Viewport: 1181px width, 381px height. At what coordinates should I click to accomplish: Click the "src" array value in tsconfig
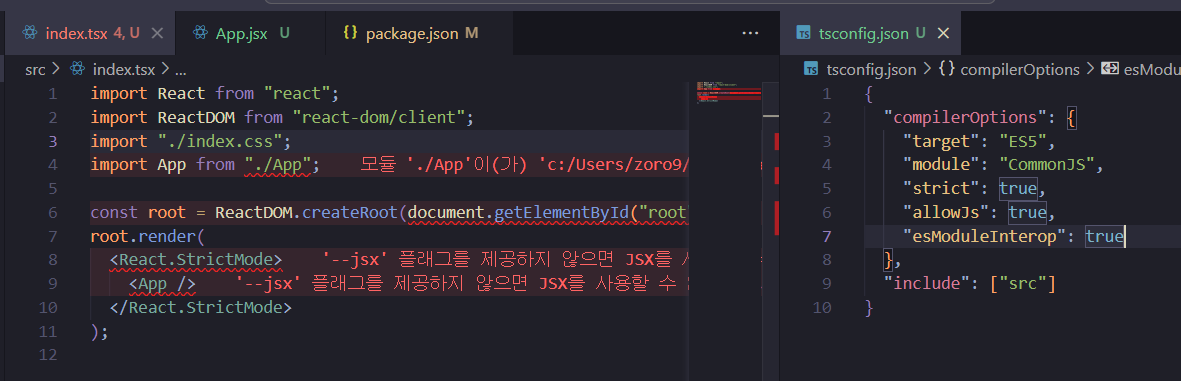(x=1023, y=284)
